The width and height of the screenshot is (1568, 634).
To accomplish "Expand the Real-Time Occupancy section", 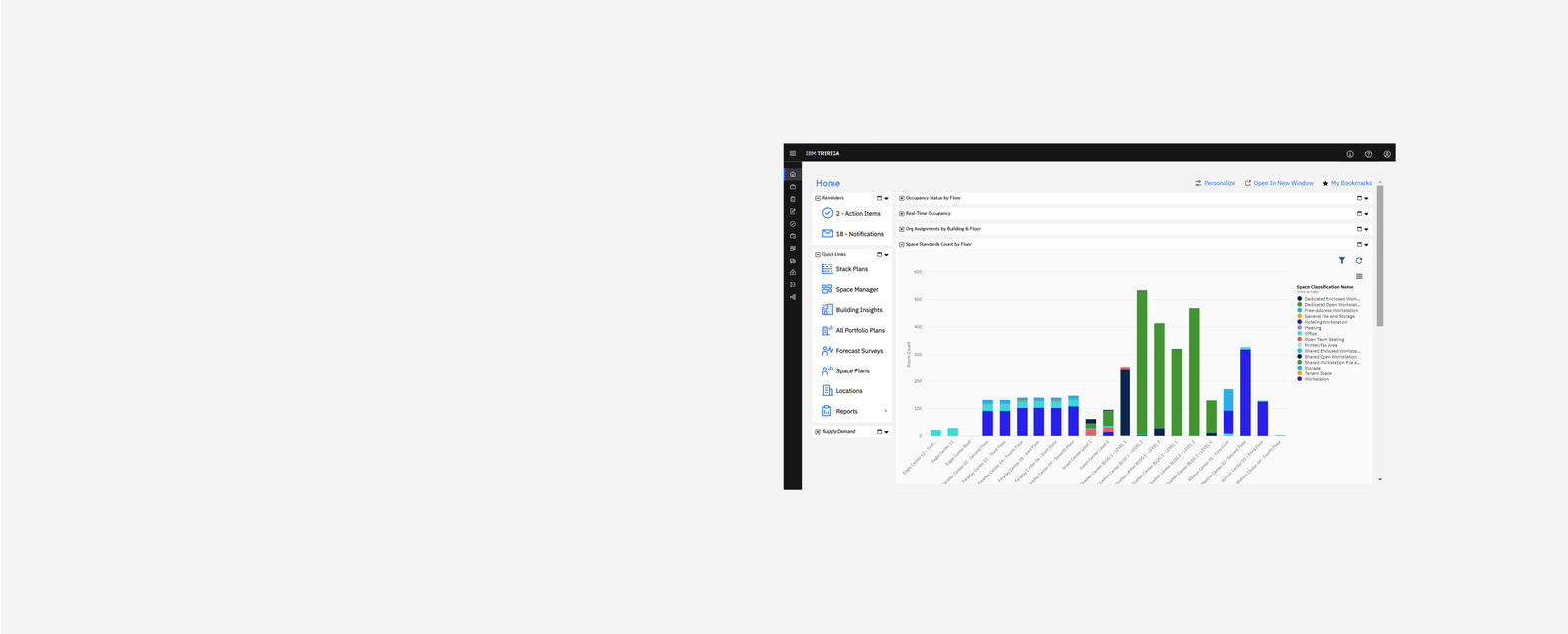I will click(x=902, y=213).
